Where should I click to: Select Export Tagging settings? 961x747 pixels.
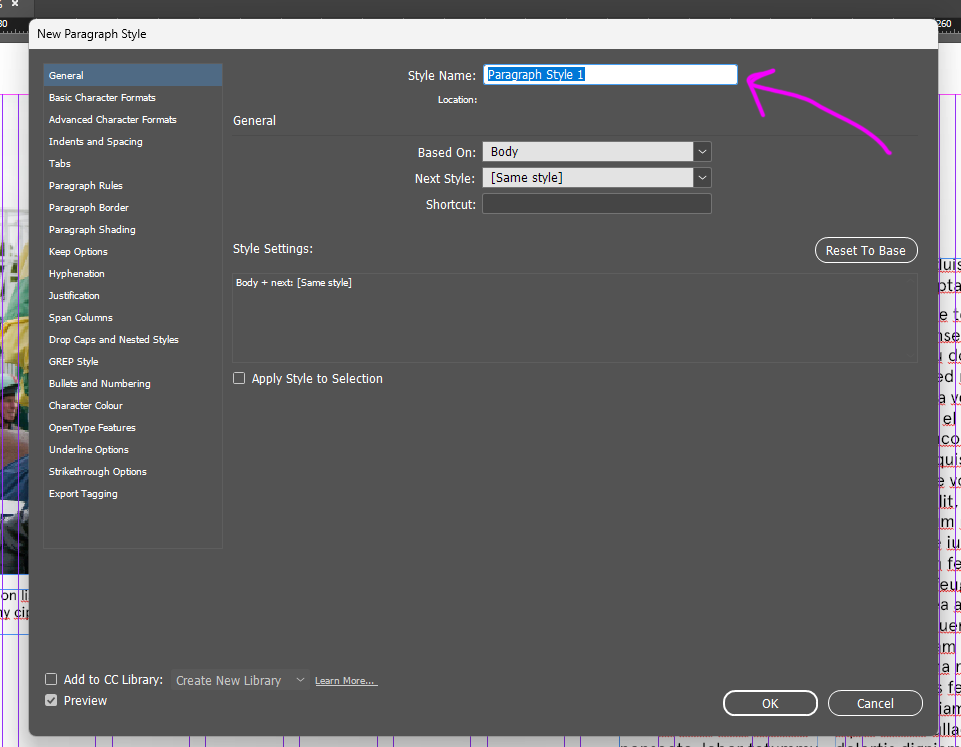(x=82, y=493)
